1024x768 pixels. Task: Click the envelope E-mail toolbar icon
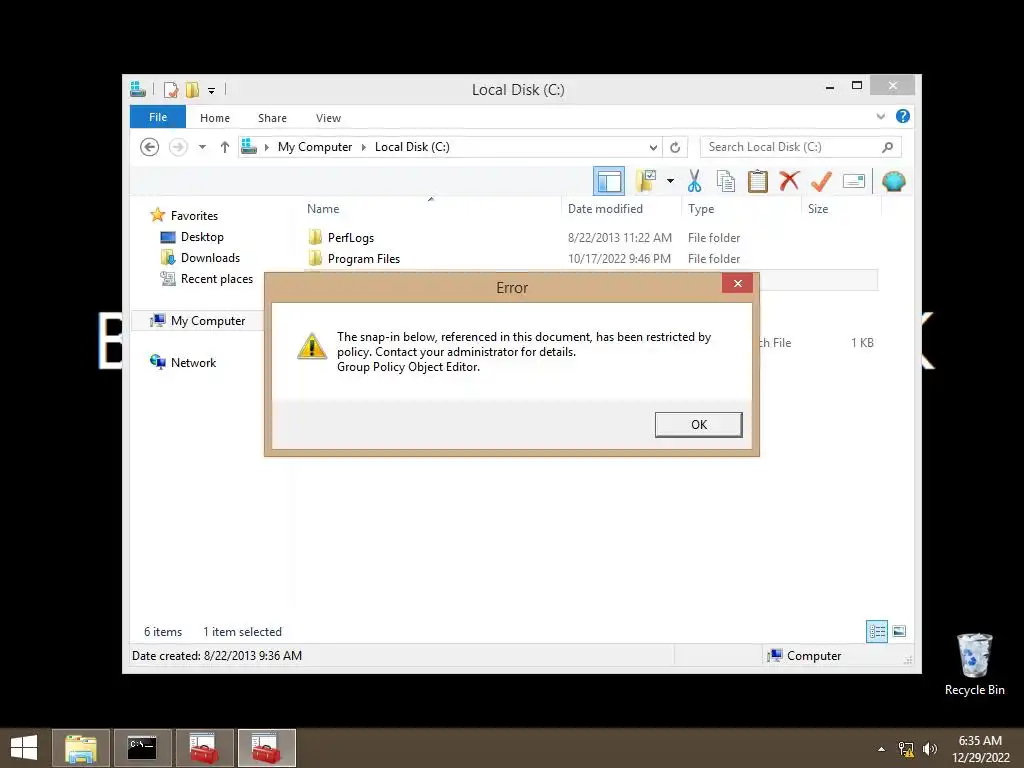point(854,181)
